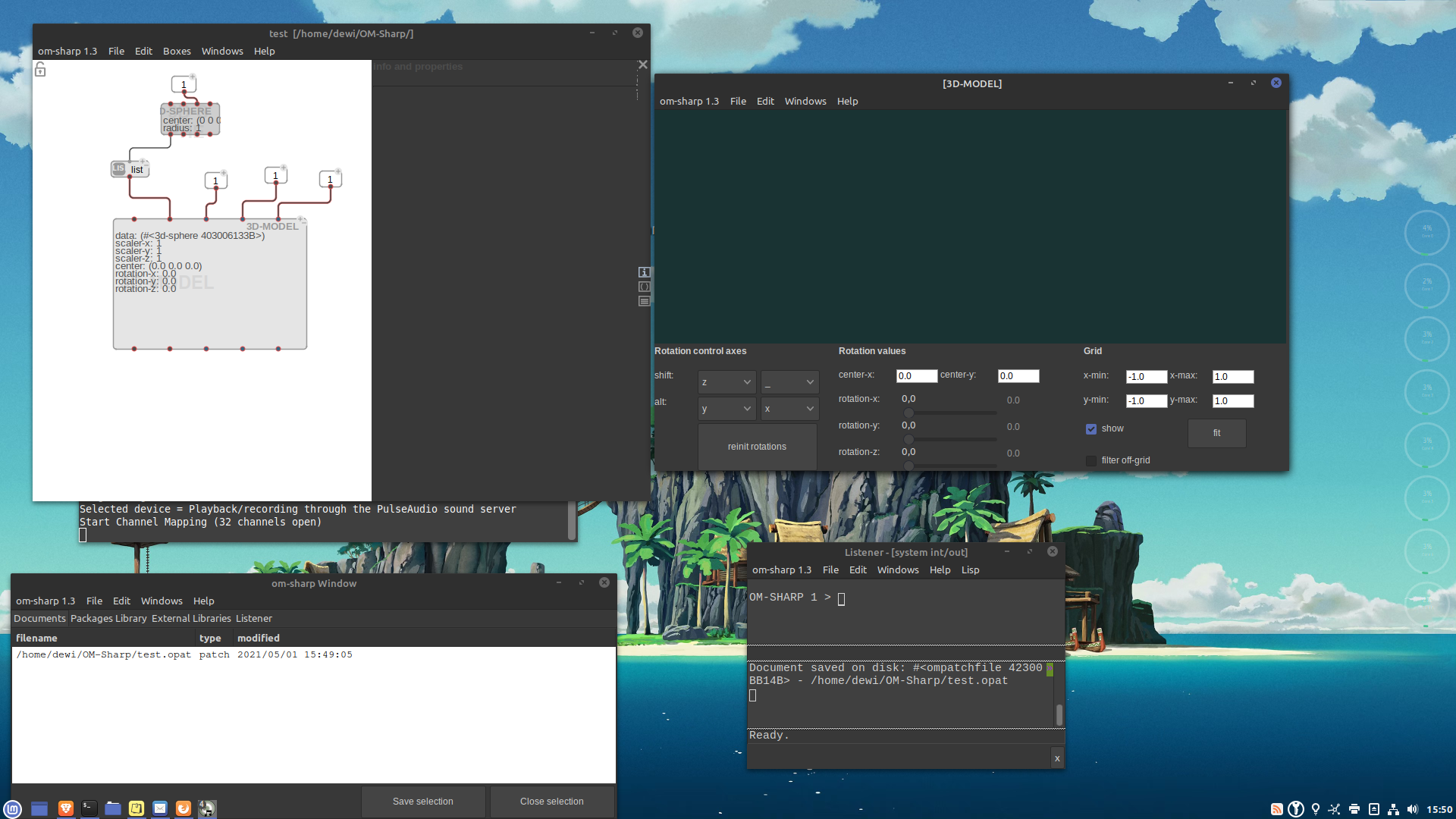The height and width of the screenshot is (819, 1456).
Task: Toggle the show grid checkbox
Action: pyautogui.click(x=1091, y=429)
